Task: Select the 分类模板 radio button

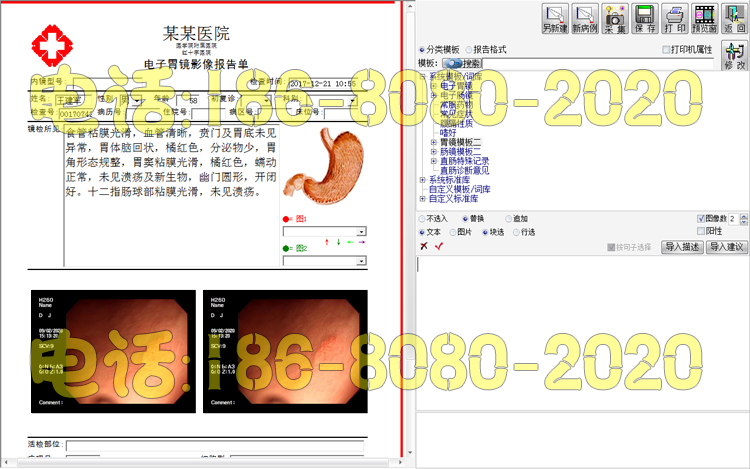Action: pos(422,50)
